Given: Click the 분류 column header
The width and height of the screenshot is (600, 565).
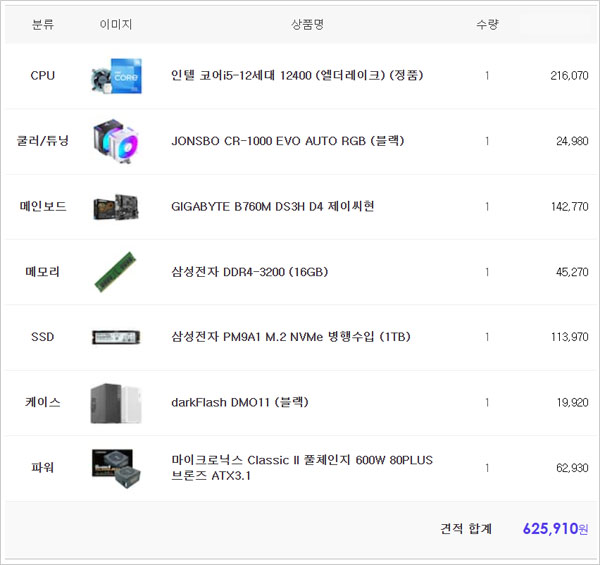Looking at the screenshot, I should pos(43,24).
